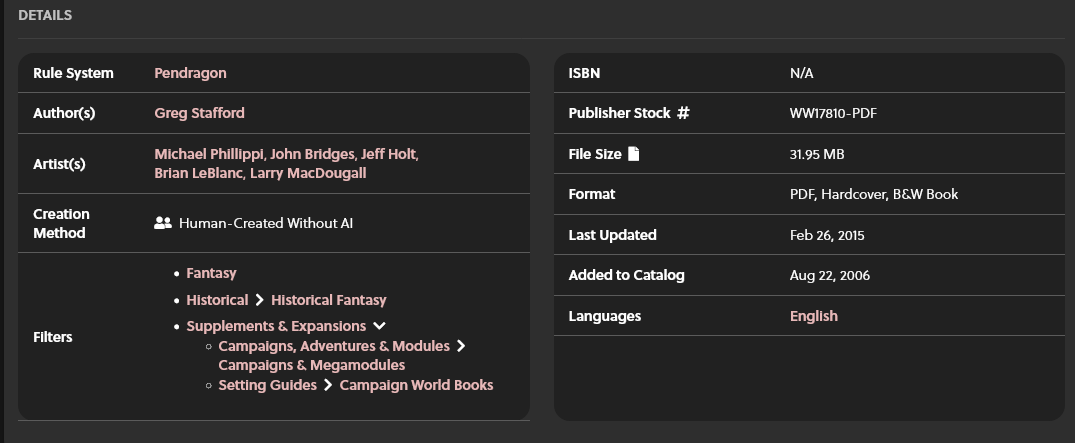Open the Setting Guides filter link

tap(267, 385)
